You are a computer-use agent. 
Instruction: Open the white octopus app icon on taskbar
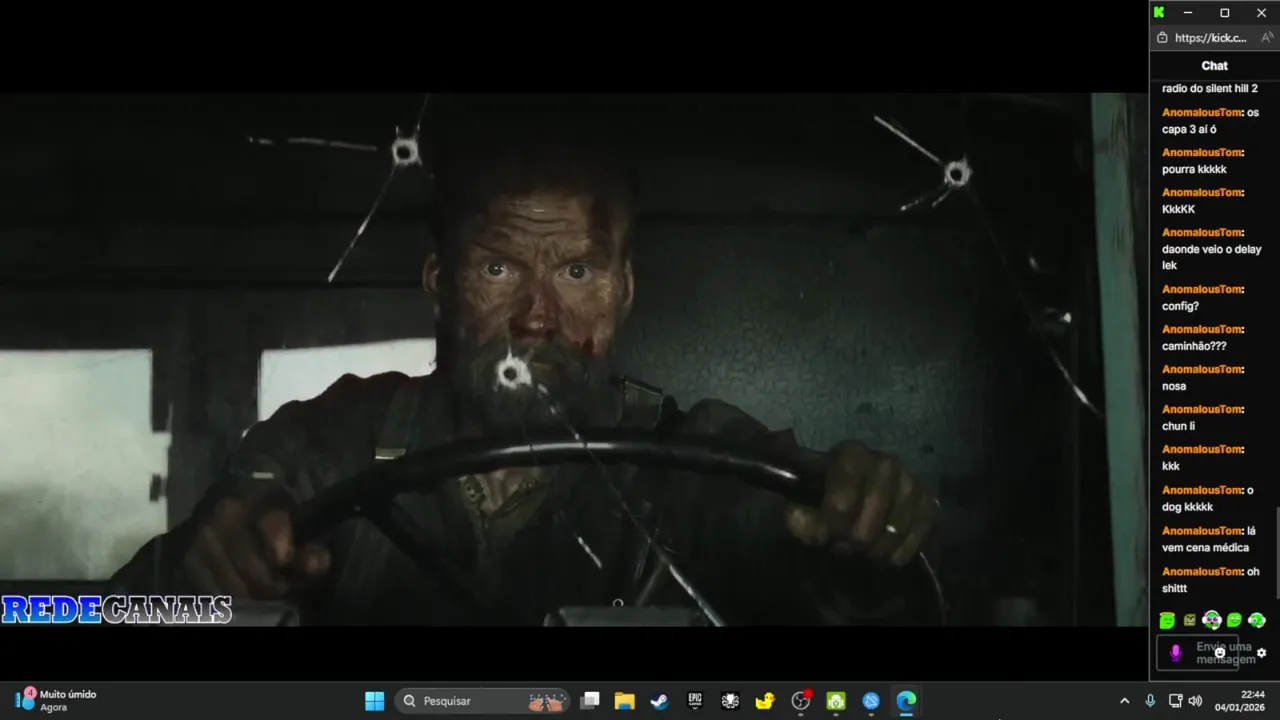(x=730, y=701)
